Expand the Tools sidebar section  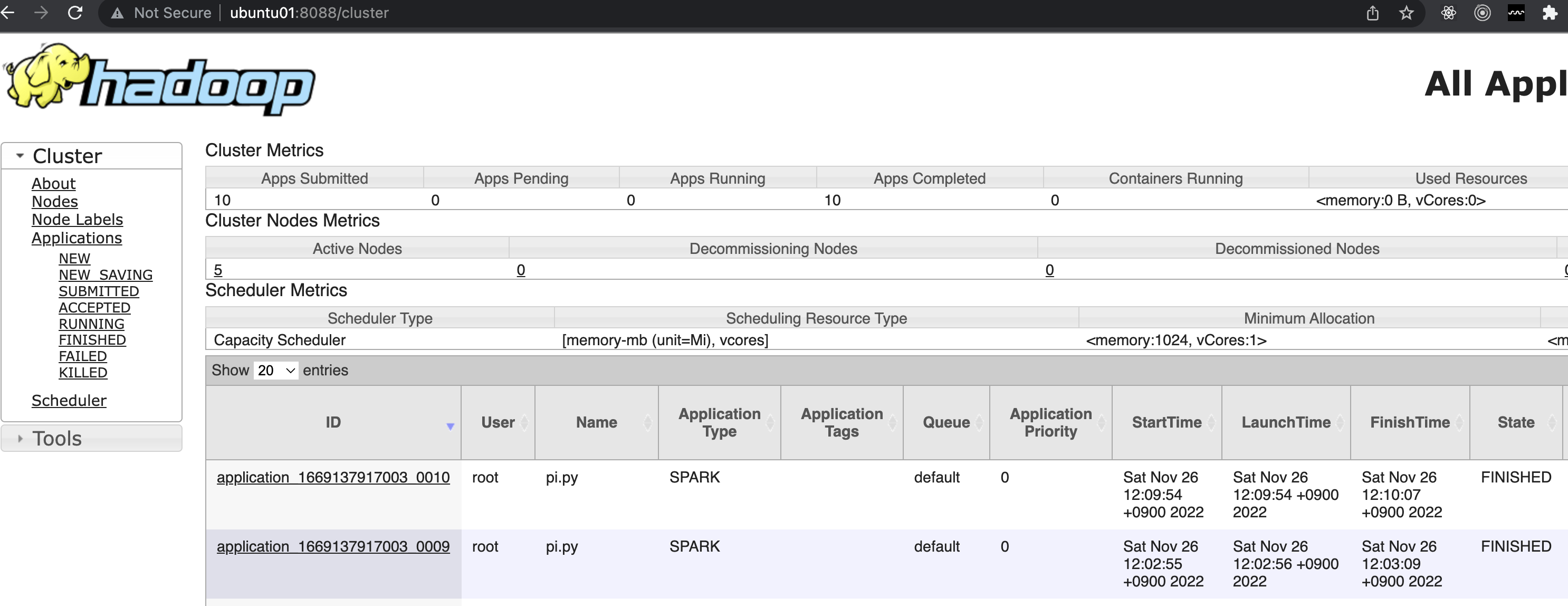point(20,438)
